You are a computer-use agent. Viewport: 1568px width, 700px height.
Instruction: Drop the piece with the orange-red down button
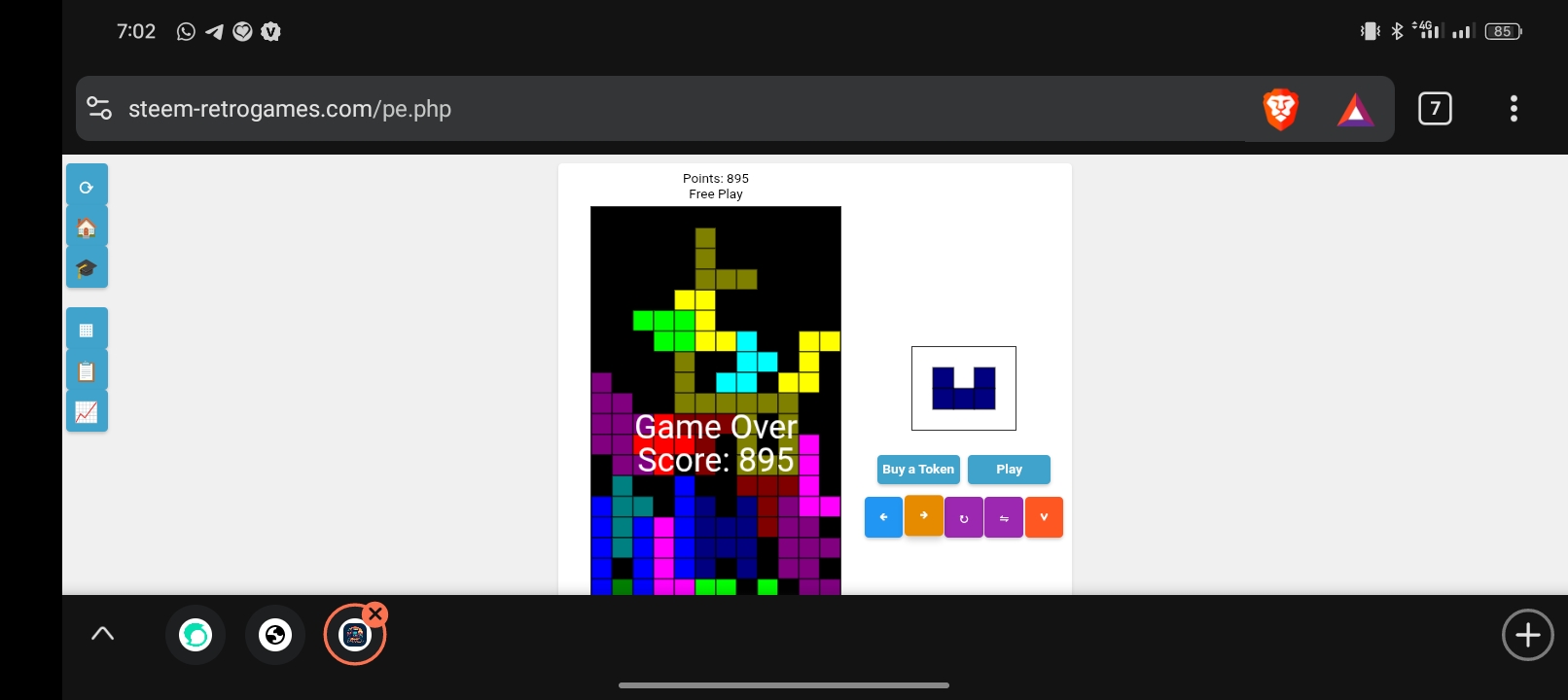point(1044,517)
